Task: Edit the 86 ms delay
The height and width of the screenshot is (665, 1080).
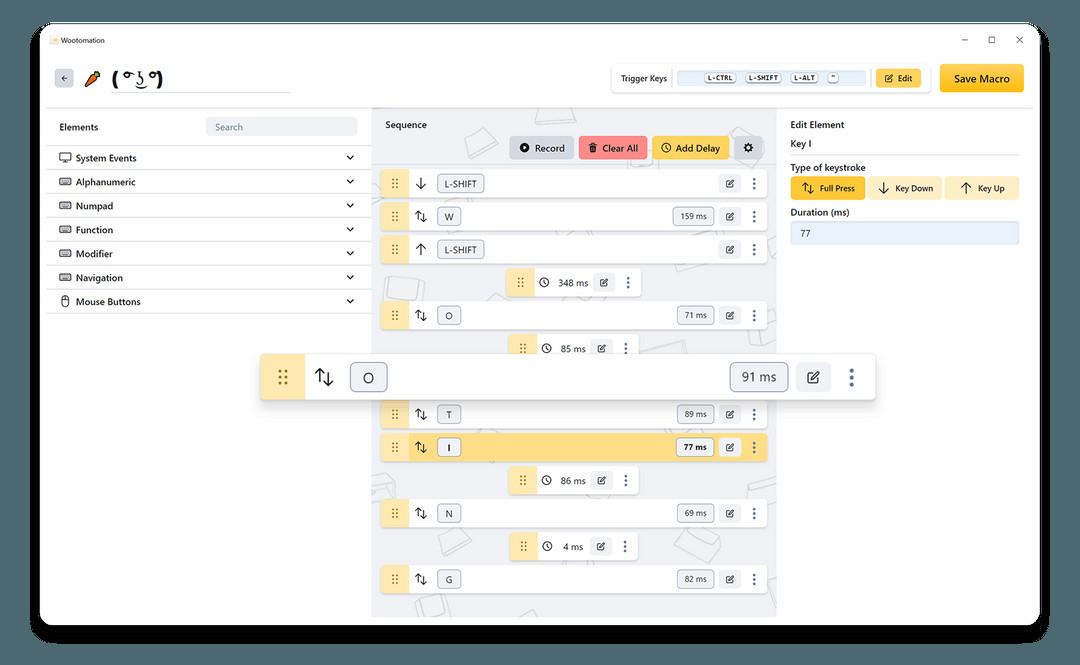Action: click(x=601, y=480)
